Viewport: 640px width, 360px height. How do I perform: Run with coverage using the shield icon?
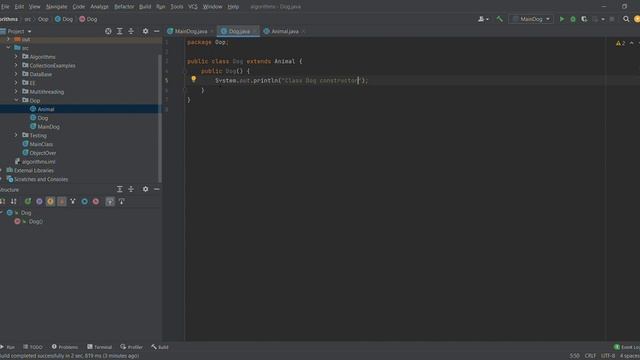[584, 19]
